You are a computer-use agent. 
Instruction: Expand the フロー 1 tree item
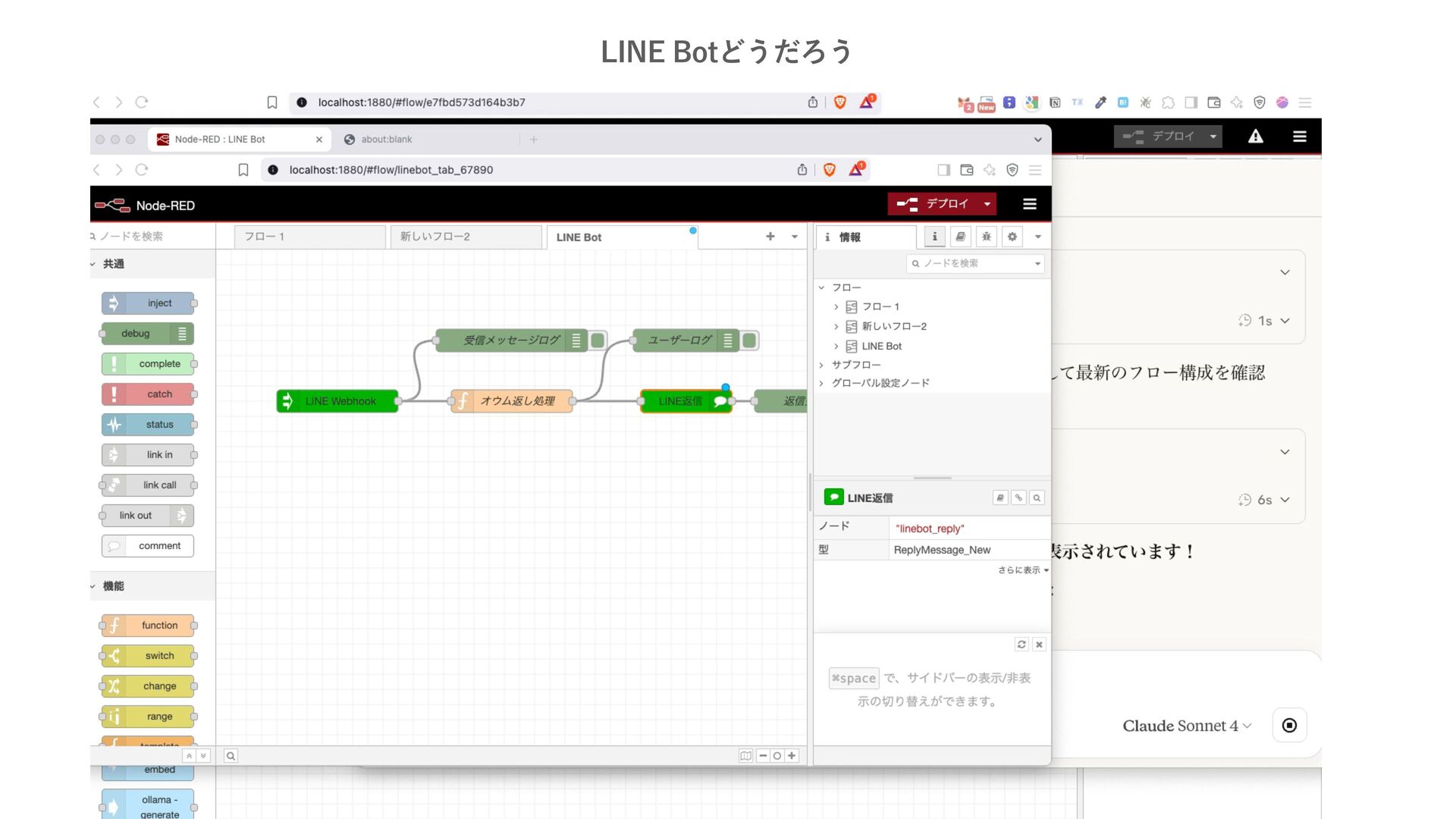point(836,307)
